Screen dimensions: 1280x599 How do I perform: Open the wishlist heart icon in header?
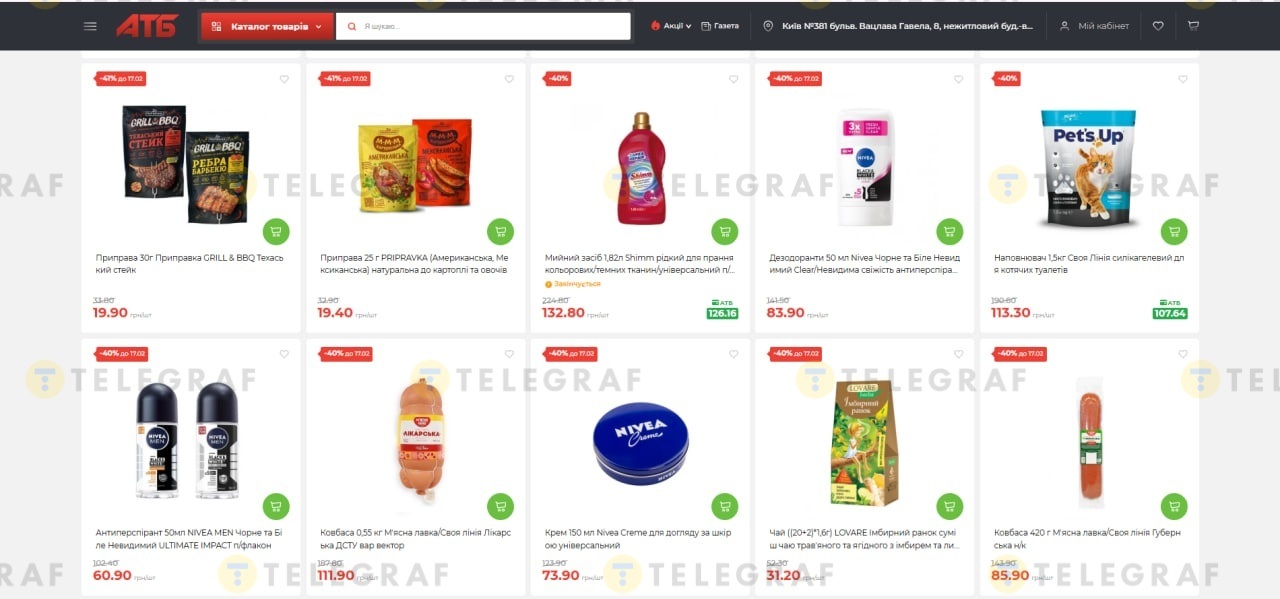click(x=1158, y=26)
